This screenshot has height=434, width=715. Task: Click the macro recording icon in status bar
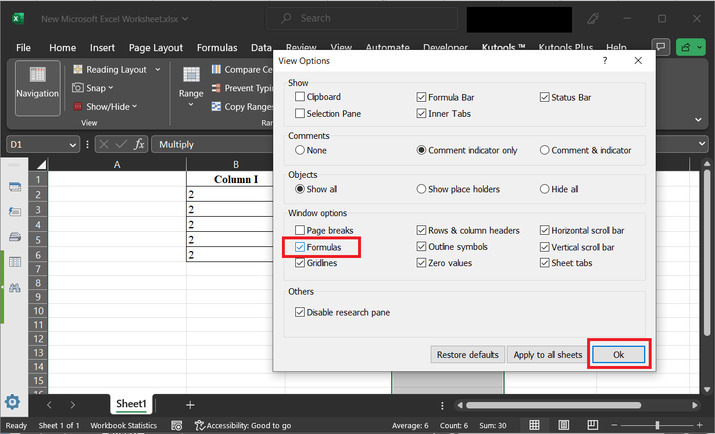tap(176, 425)
